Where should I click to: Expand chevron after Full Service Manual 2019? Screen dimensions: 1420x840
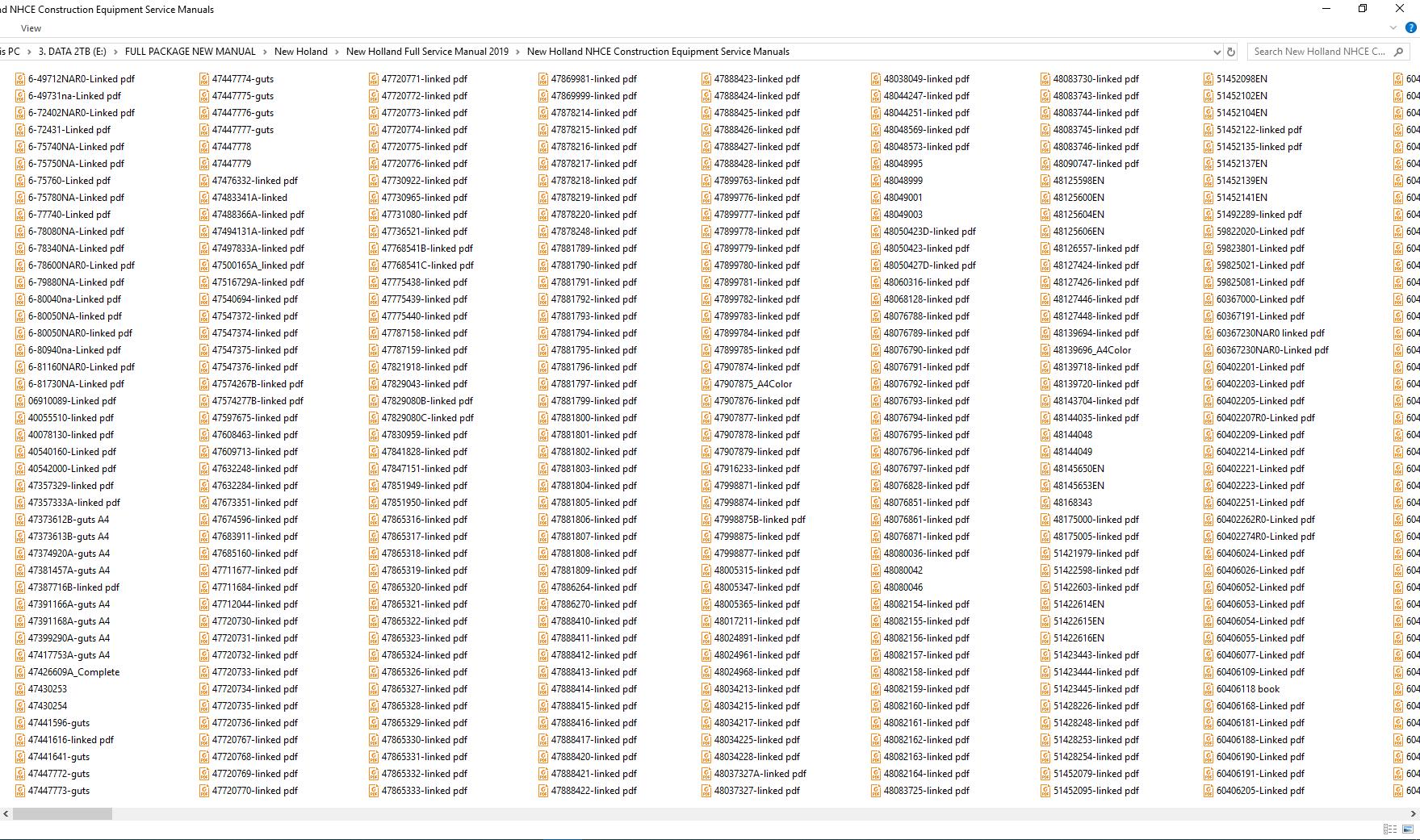pos(517,52)
